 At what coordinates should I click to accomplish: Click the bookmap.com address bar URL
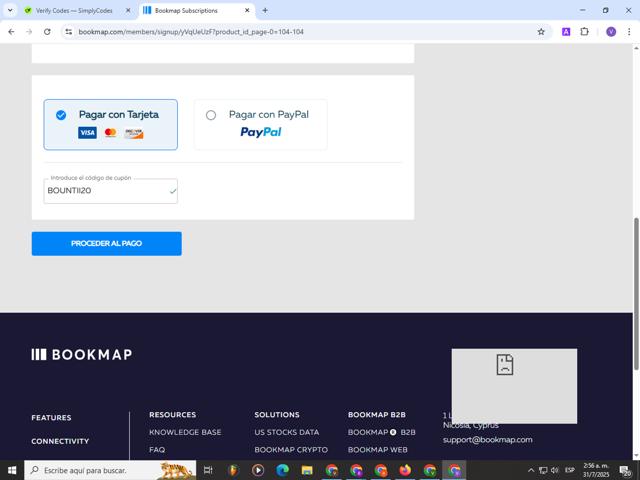191,32
